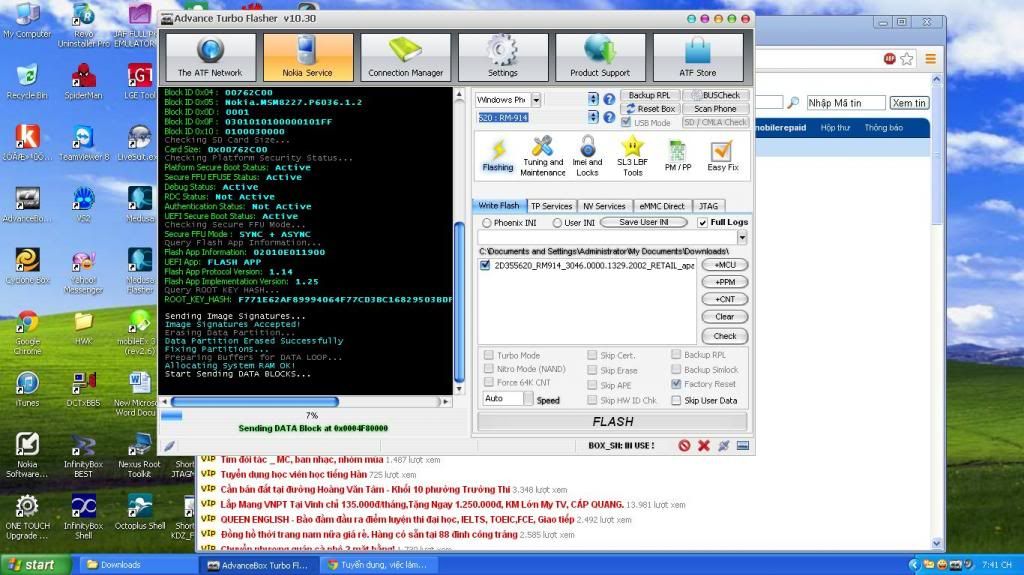Image resolution: width=1024 pixels, height=575 pixels.
Task: Enable the Skip Erase checkbox
Action: [592, 370]
